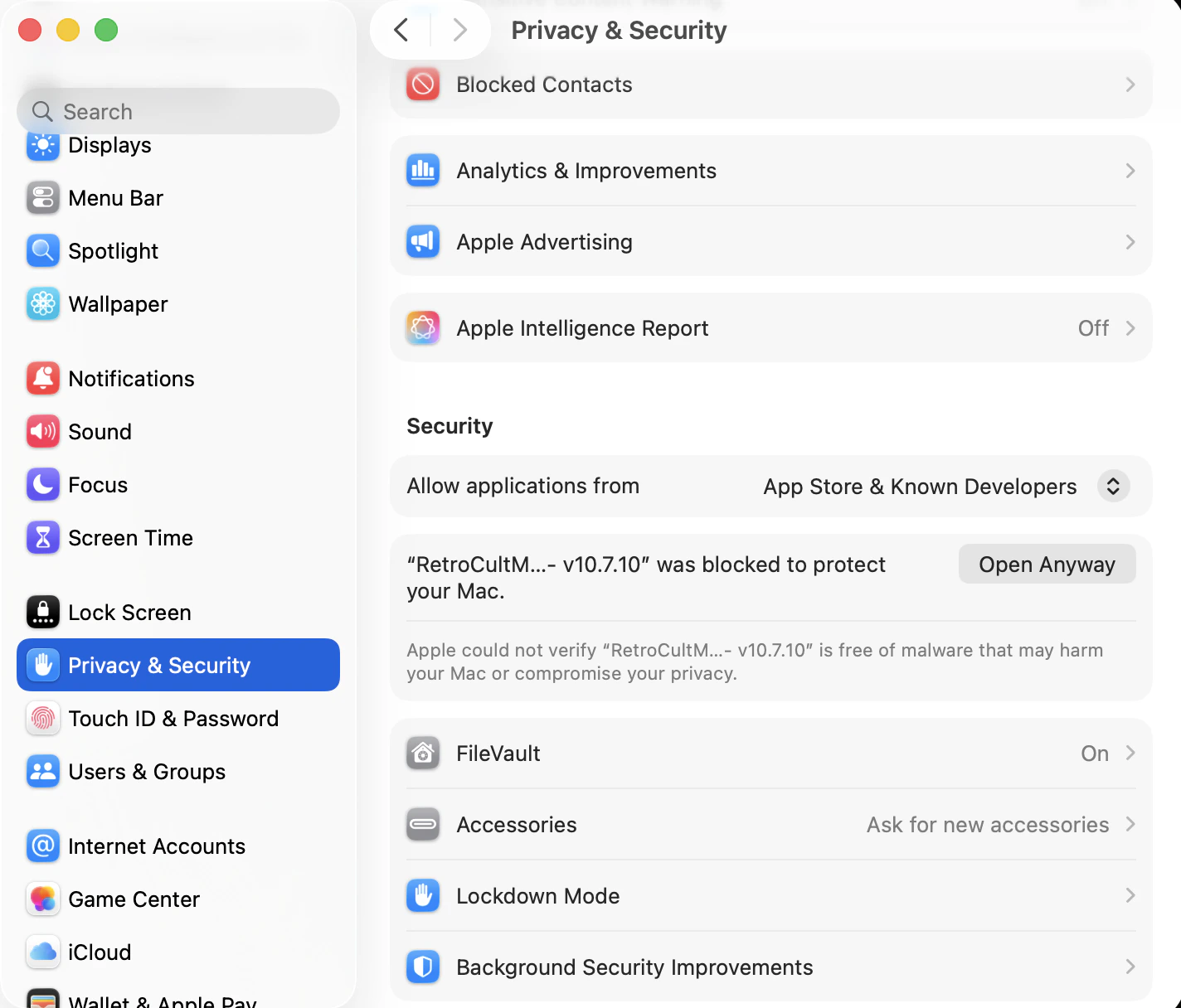Image resolution: width=1181 pixels, height=1008 pixels.
Task: Click the "was blocked to protect your Mac" message
Action: [x=646, y=578]
